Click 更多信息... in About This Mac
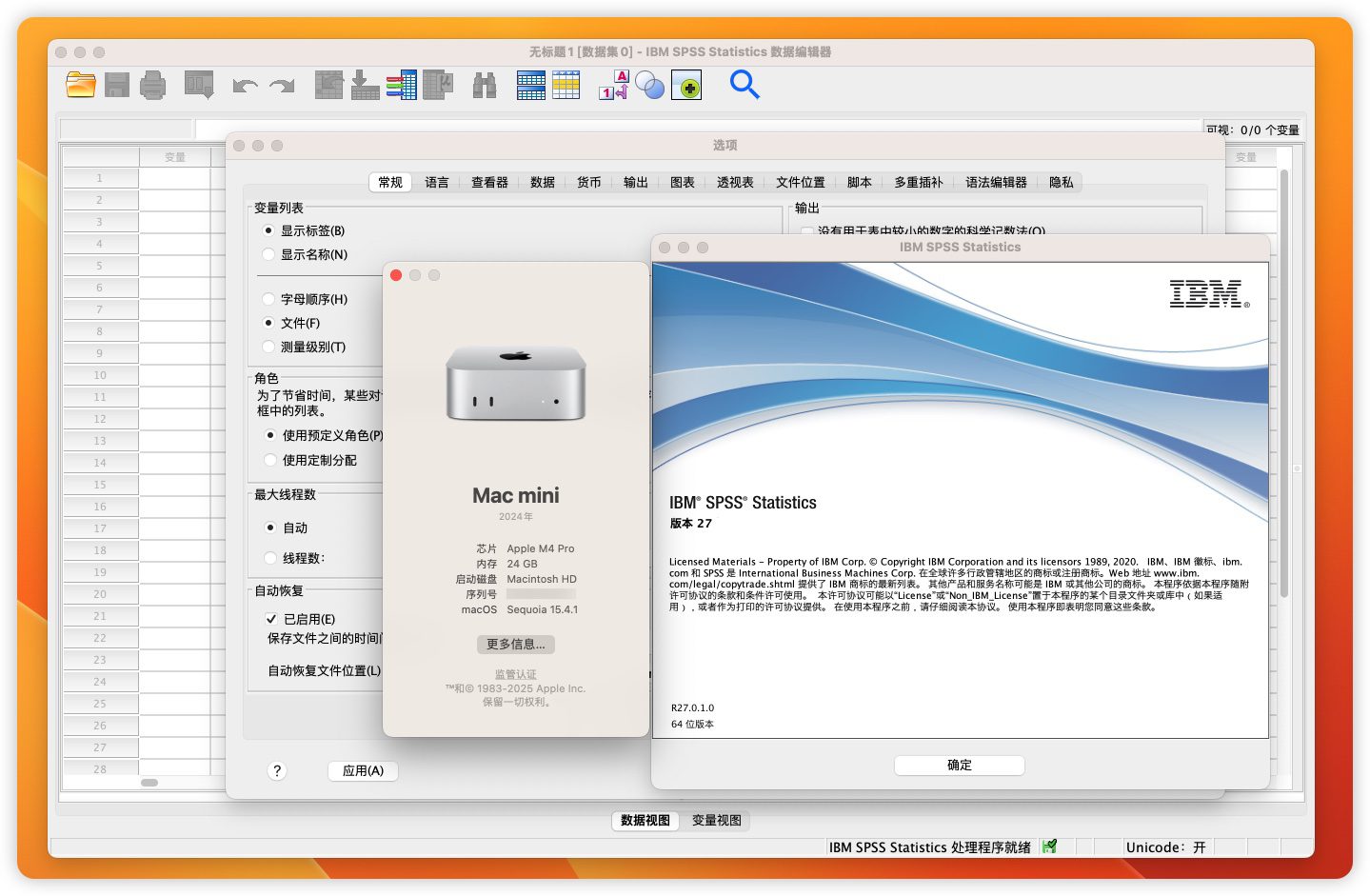This screenshot has height=896, width=1370. tap(516, 645)
